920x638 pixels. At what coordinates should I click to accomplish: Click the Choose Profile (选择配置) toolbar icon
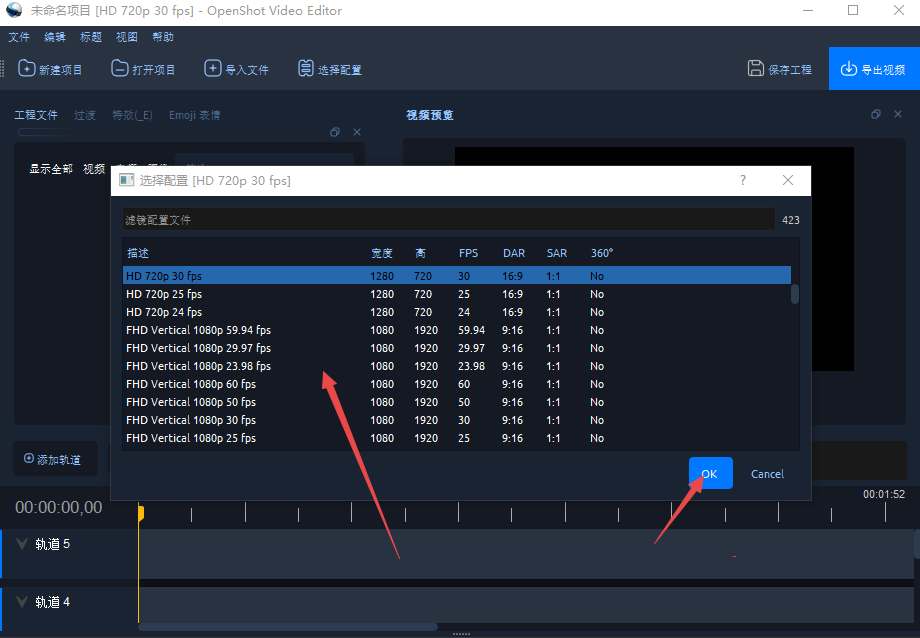point(306,69)
